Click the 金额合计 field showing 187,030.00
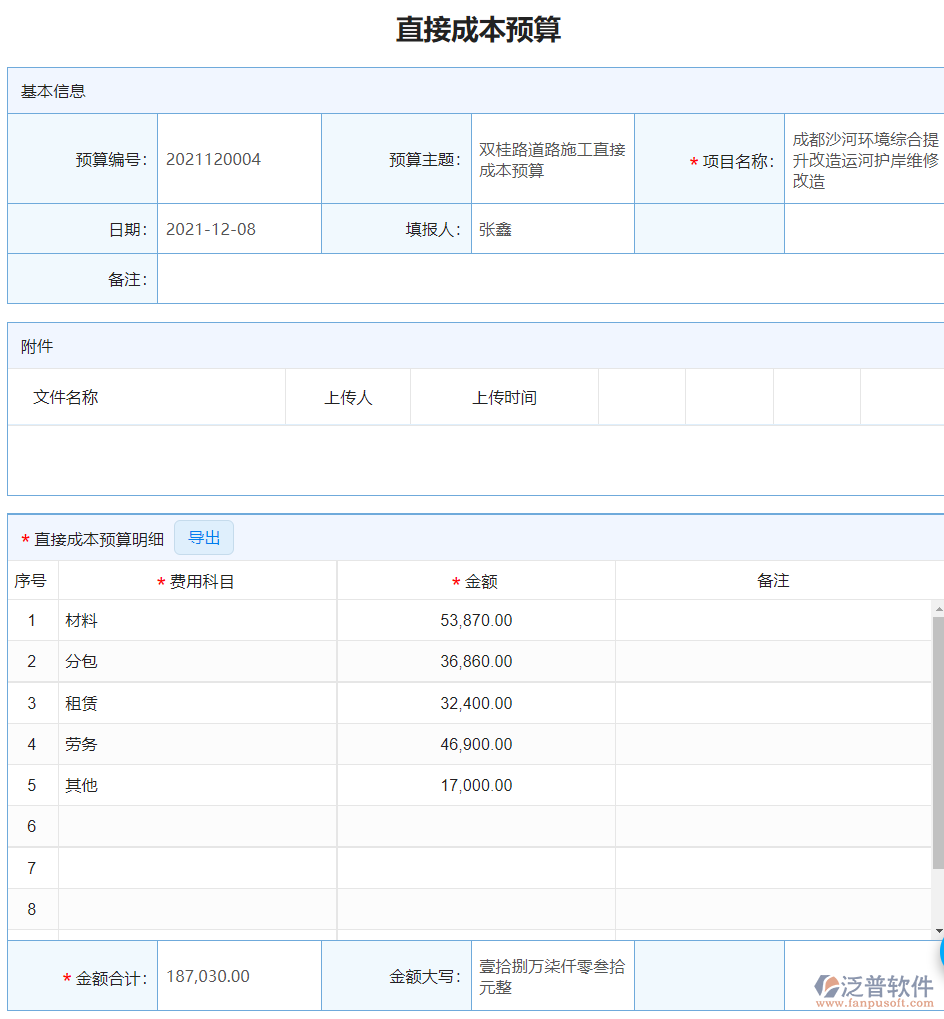Screen dimensions: 944x1019 [238, 975]
